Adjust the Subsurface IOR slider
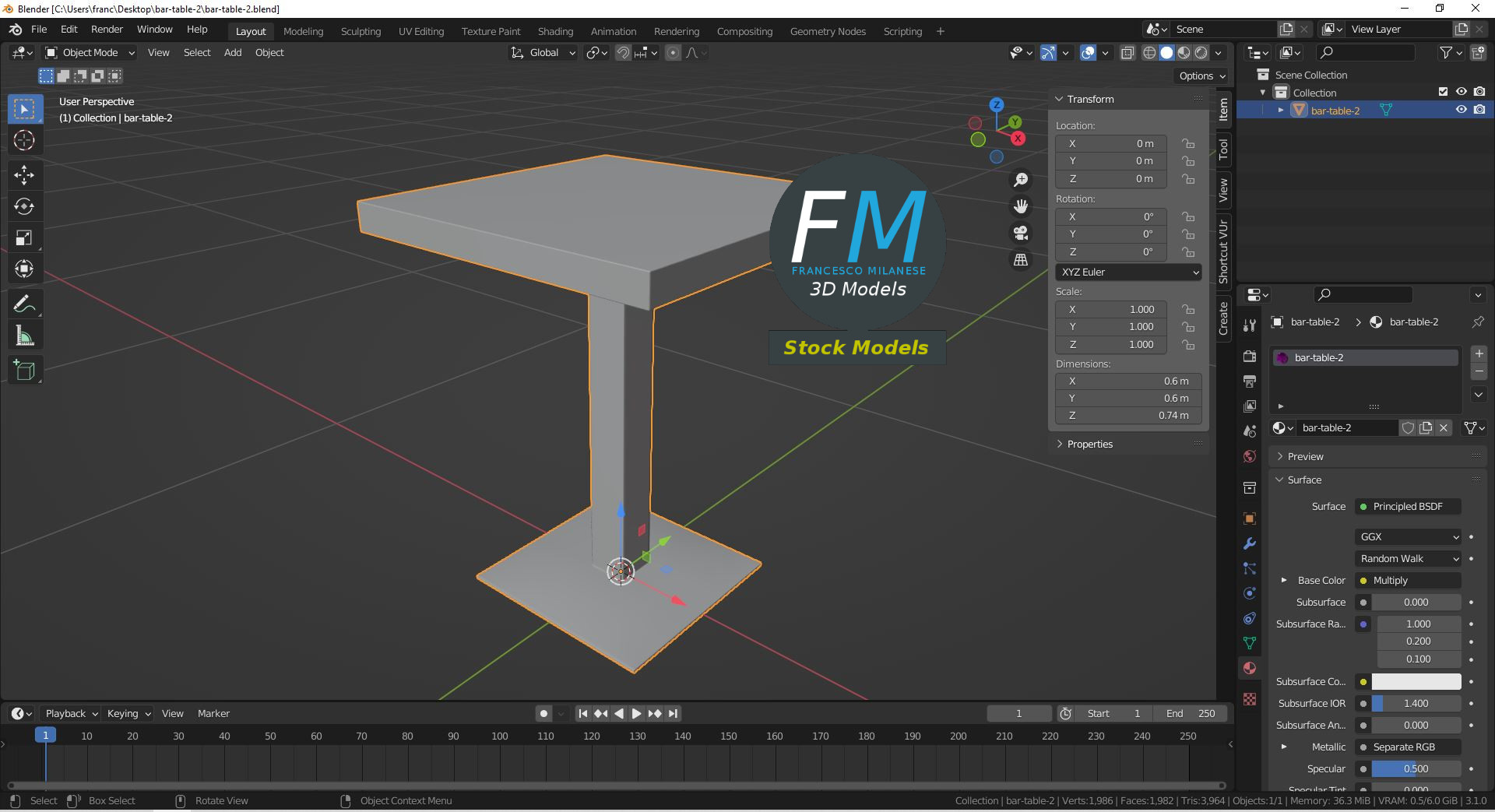 click(x=1416, y=704)
